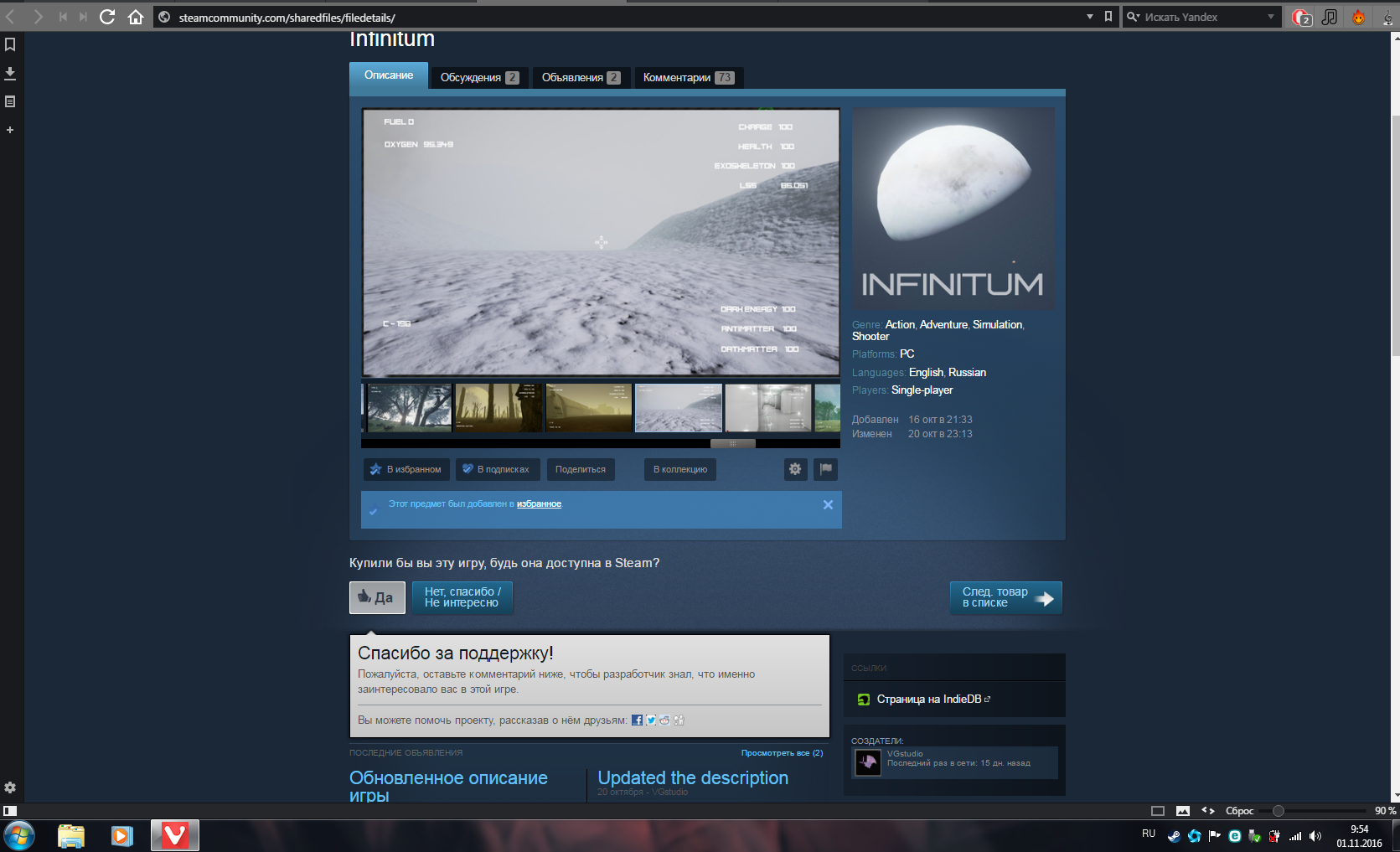Toggle image loading in status bar
This screenshot has height=852, width=1400.
coord(1183,811)
